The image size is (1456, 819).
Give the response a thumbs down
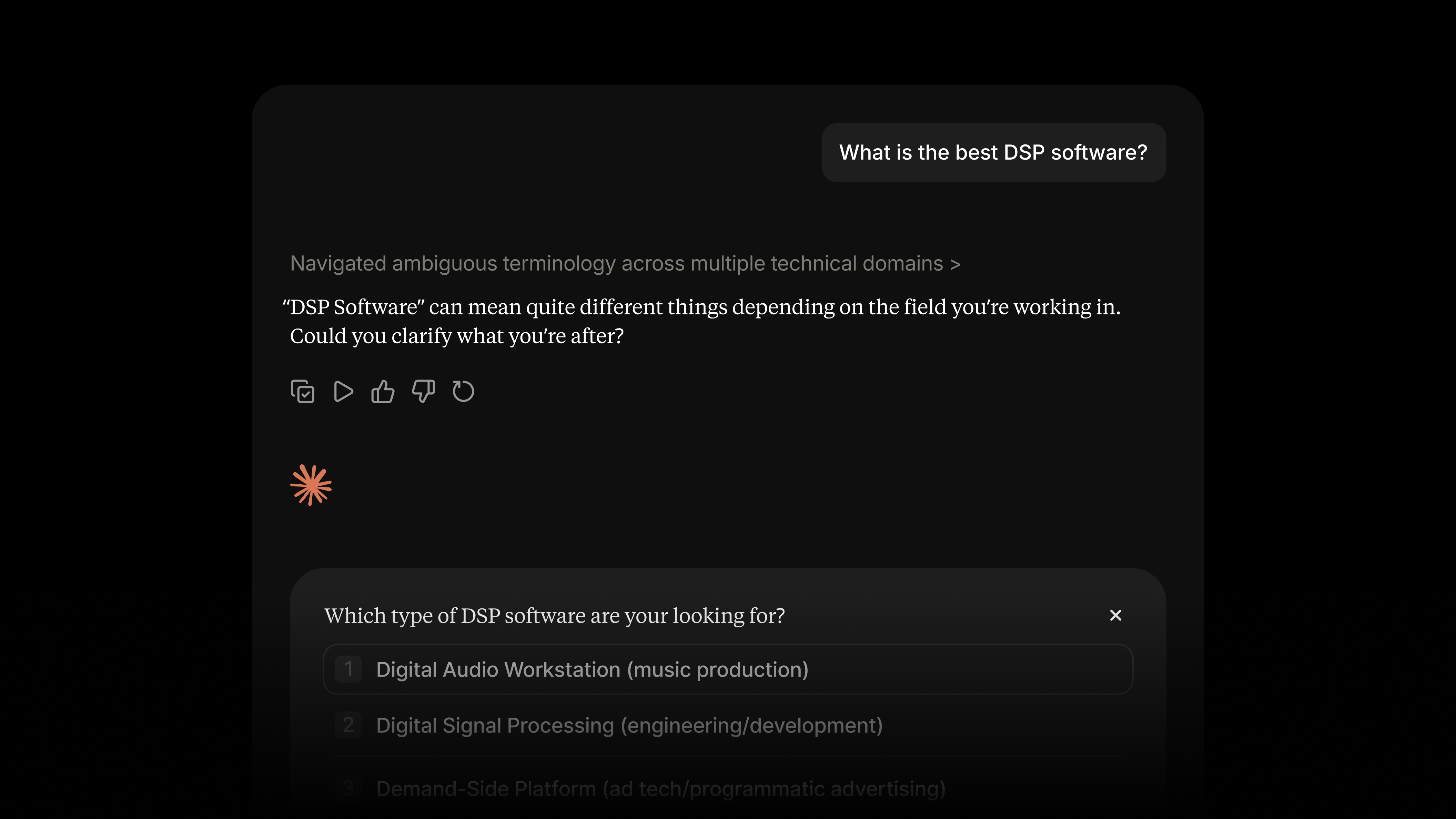pyautogui.click(x=423, y=391)
